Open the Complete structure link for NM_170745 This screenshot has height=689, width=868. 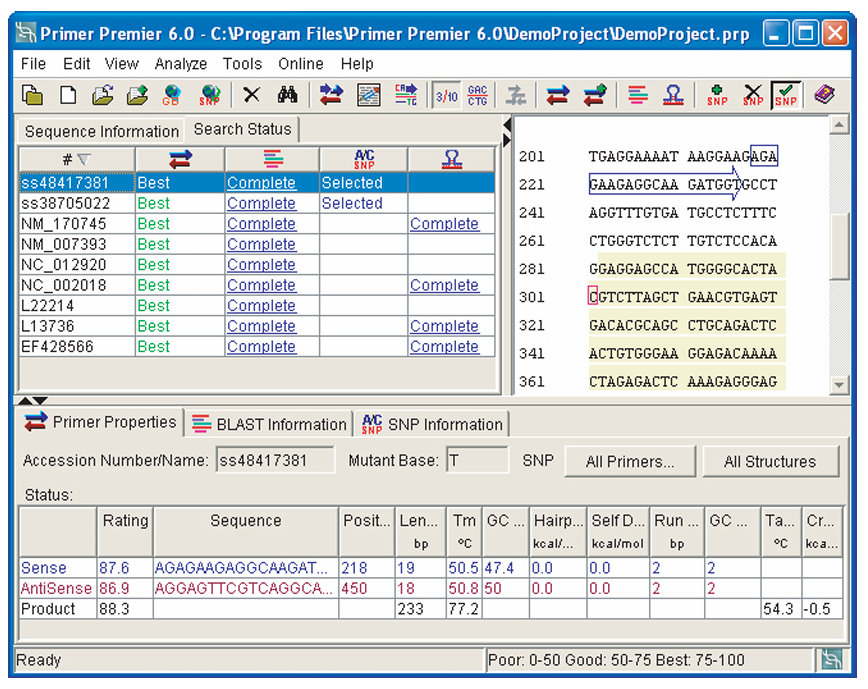pos(444,224)
